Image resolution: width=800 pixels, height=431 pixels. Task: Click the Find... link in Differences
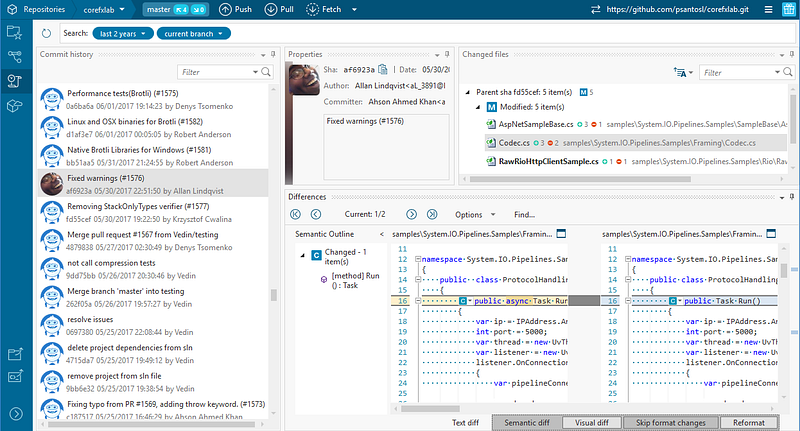(525, 214)
